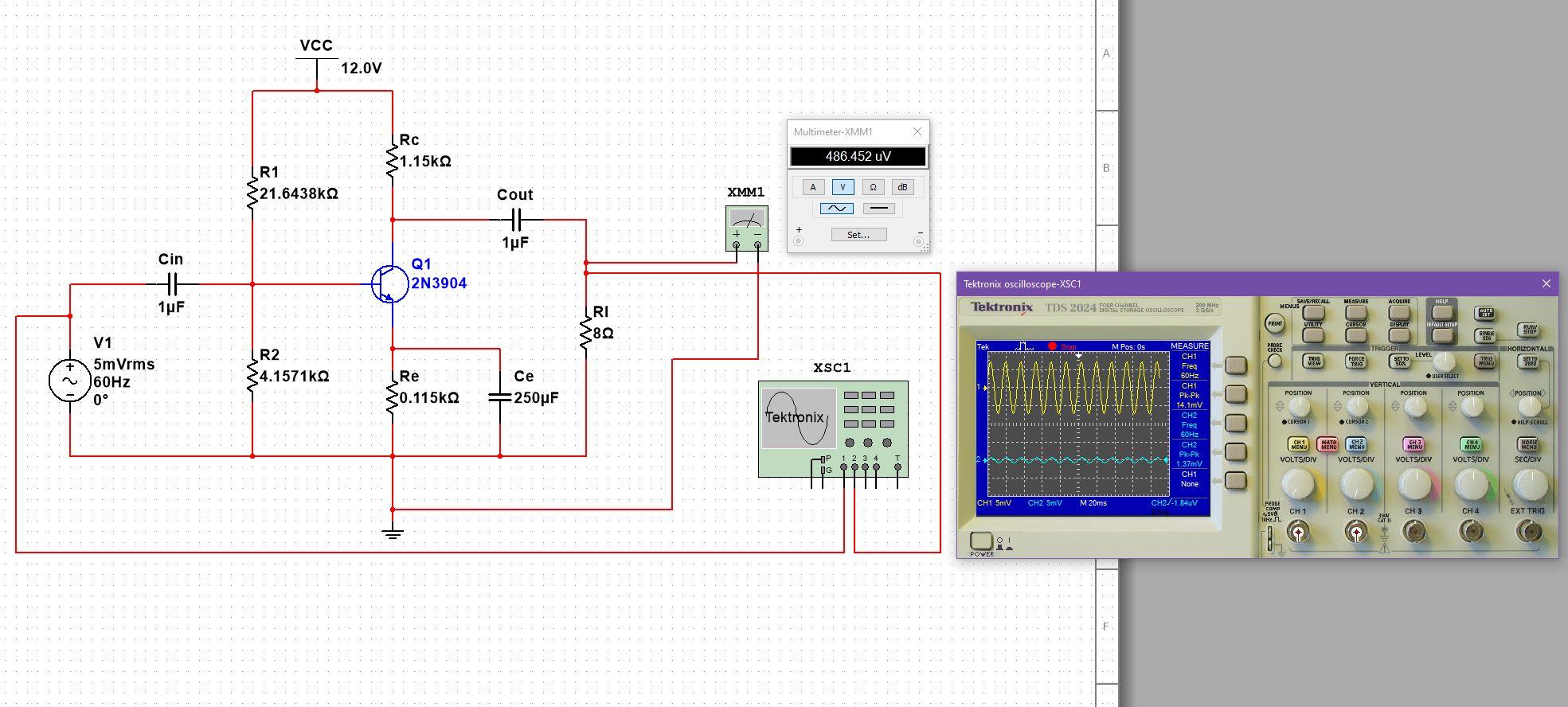1568x707 pixels.
Task: Click the EXT TRIG BNC connector
Action: [1529, 531]
